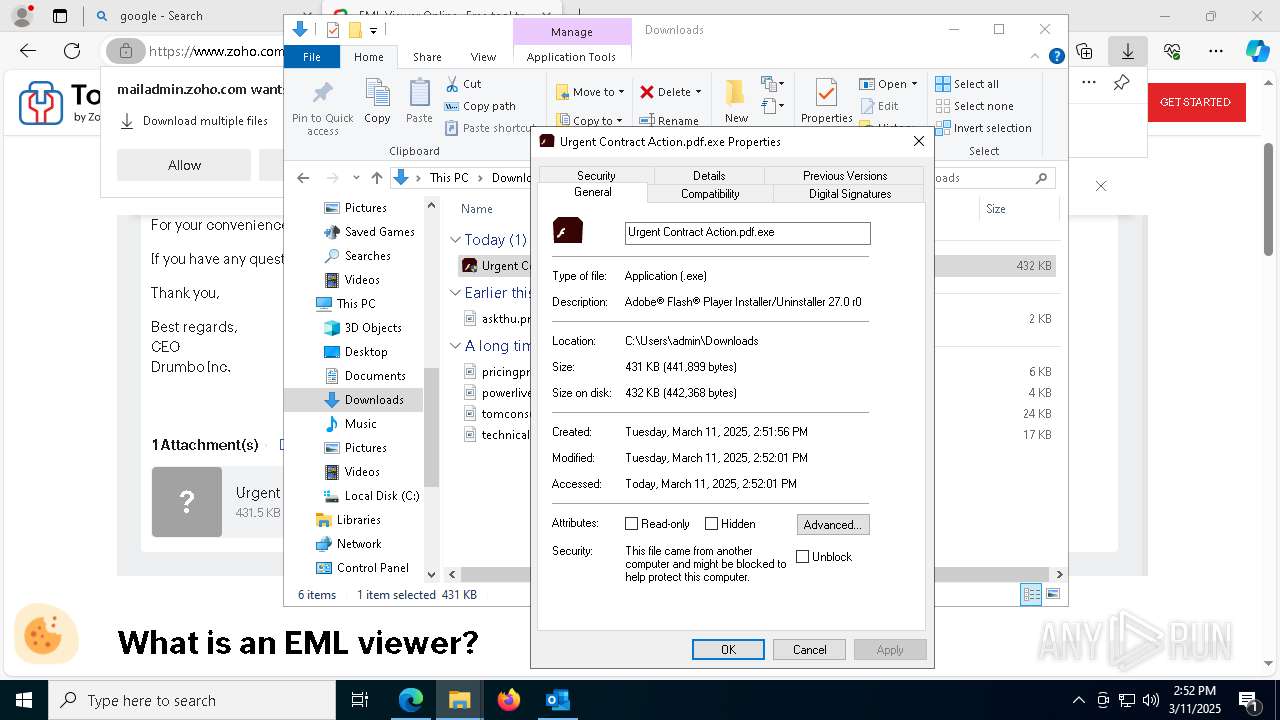
Task: Open the Open button dropdown arrow
Action: click(914, 84)
